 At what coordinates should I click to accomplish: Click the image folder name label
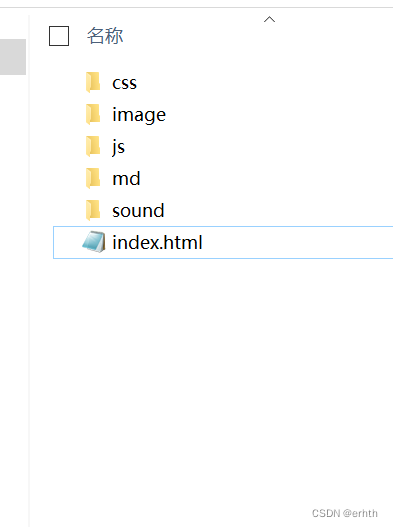click(x=139, y=115)
